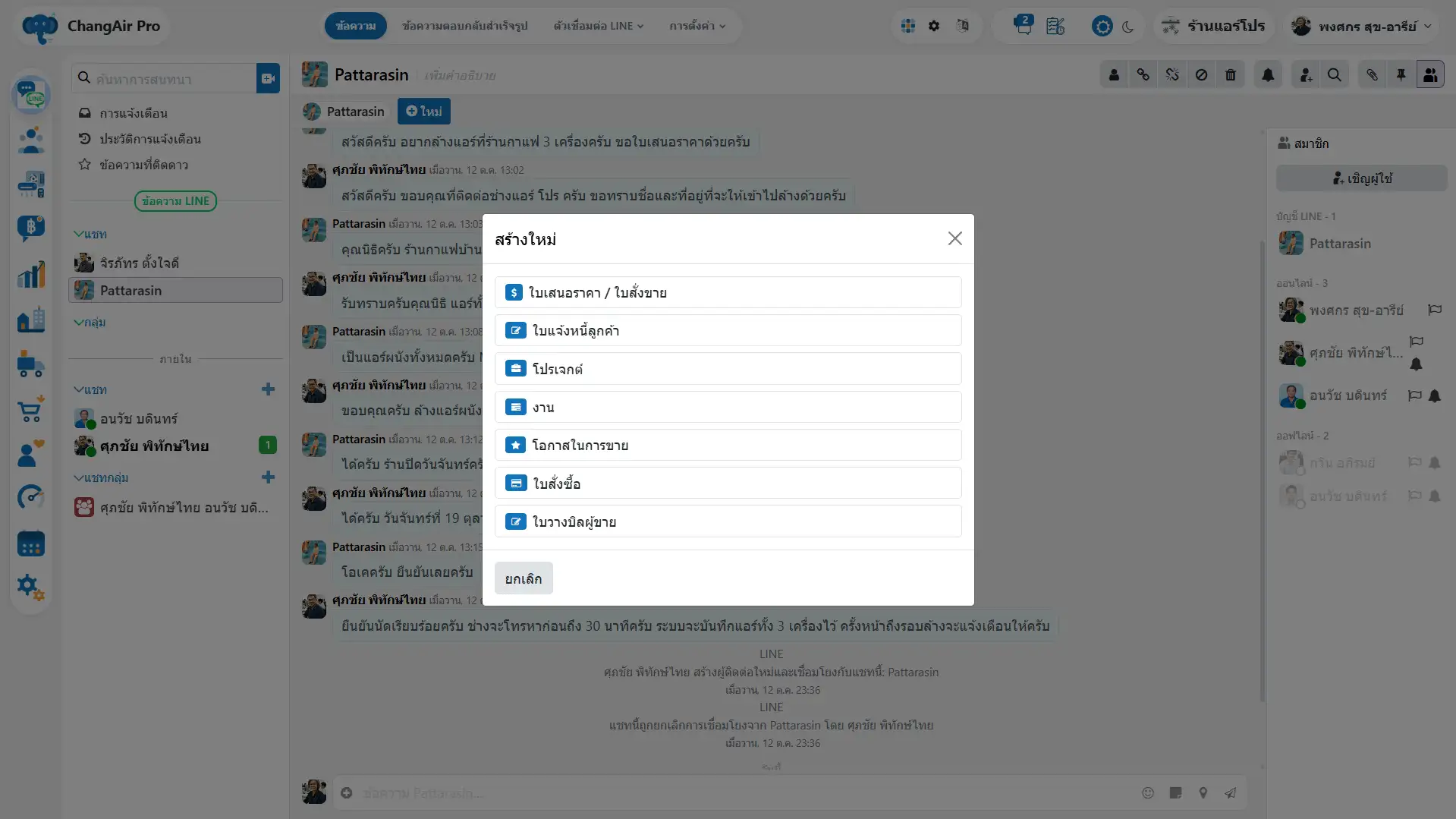Open chat with ศุภชัย พิทักษ์ไทย
This screenshot has width=1456, height=819.
point(175,446)
